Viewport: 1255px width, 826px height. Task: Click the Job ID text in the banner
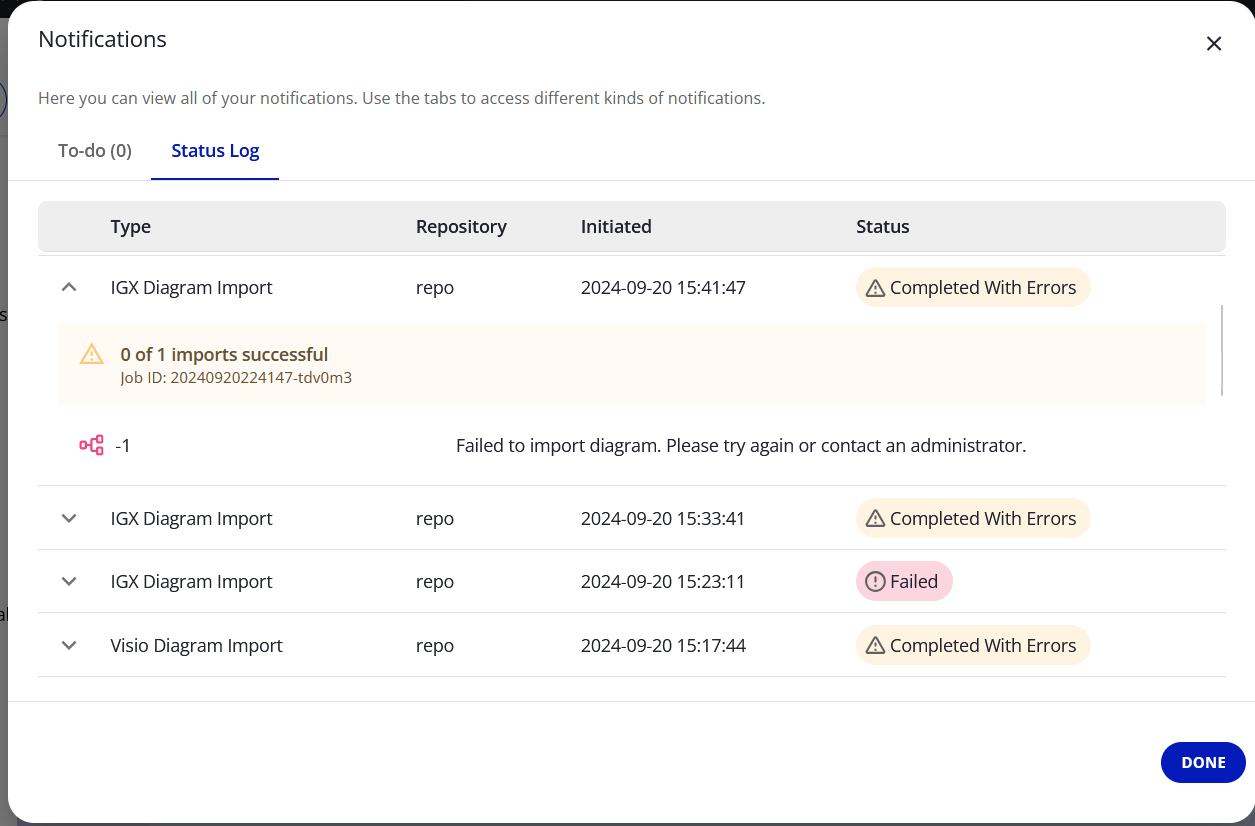click(236, 378)
